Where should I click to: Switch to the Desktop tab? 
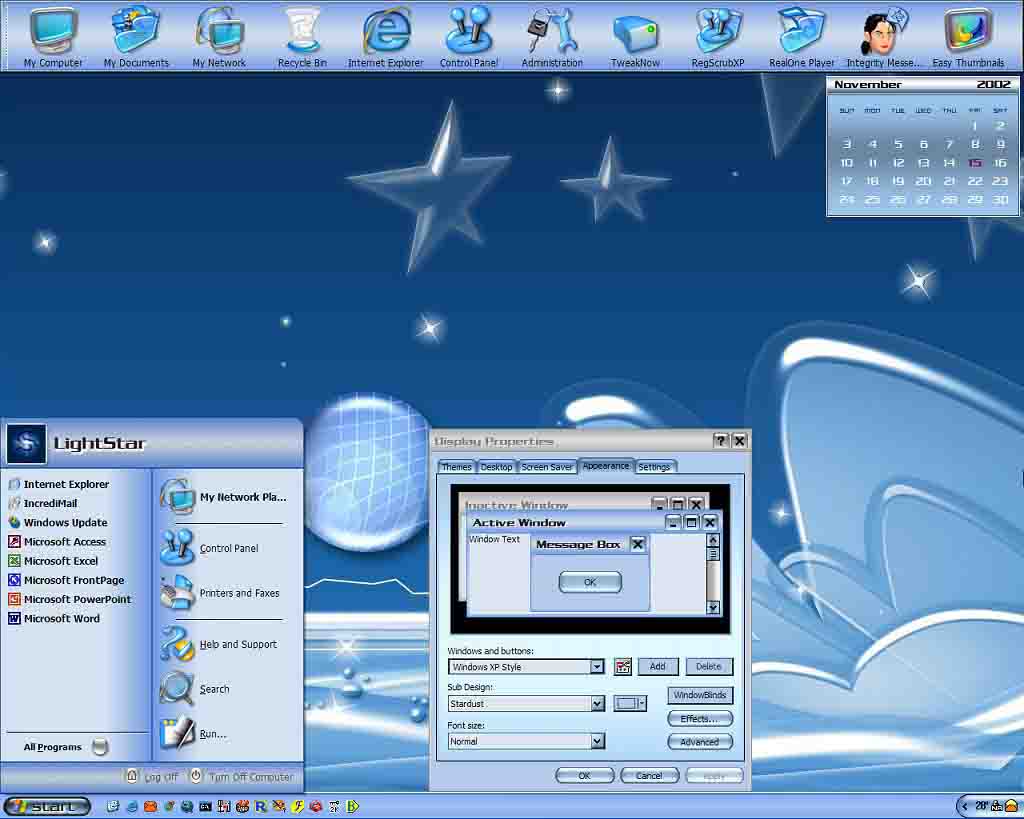pos(496,467)
